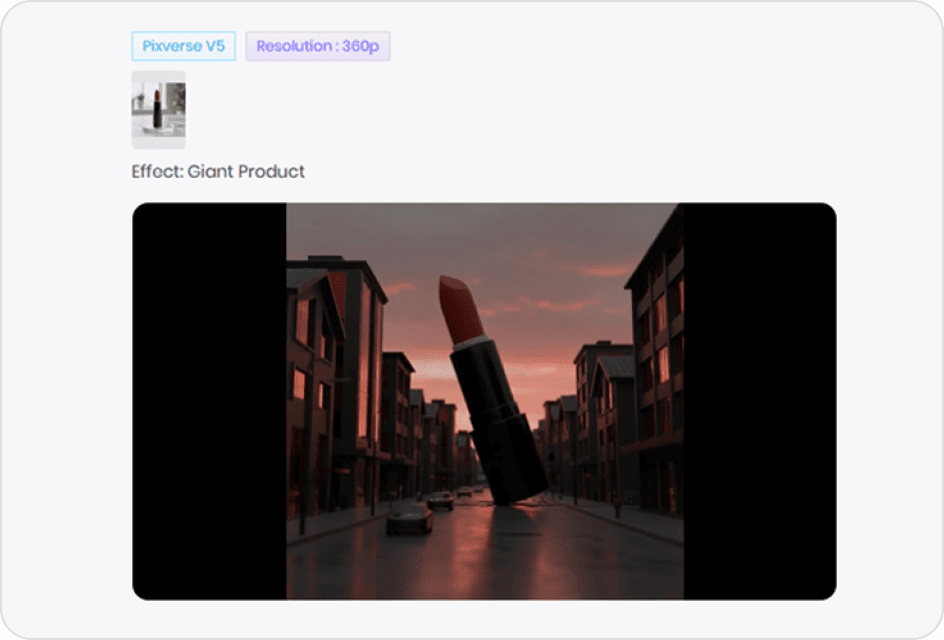Select the Resolution : 360p badge
Screen dimensions: 944x640
pyautogui.click(x=318, y=46)
